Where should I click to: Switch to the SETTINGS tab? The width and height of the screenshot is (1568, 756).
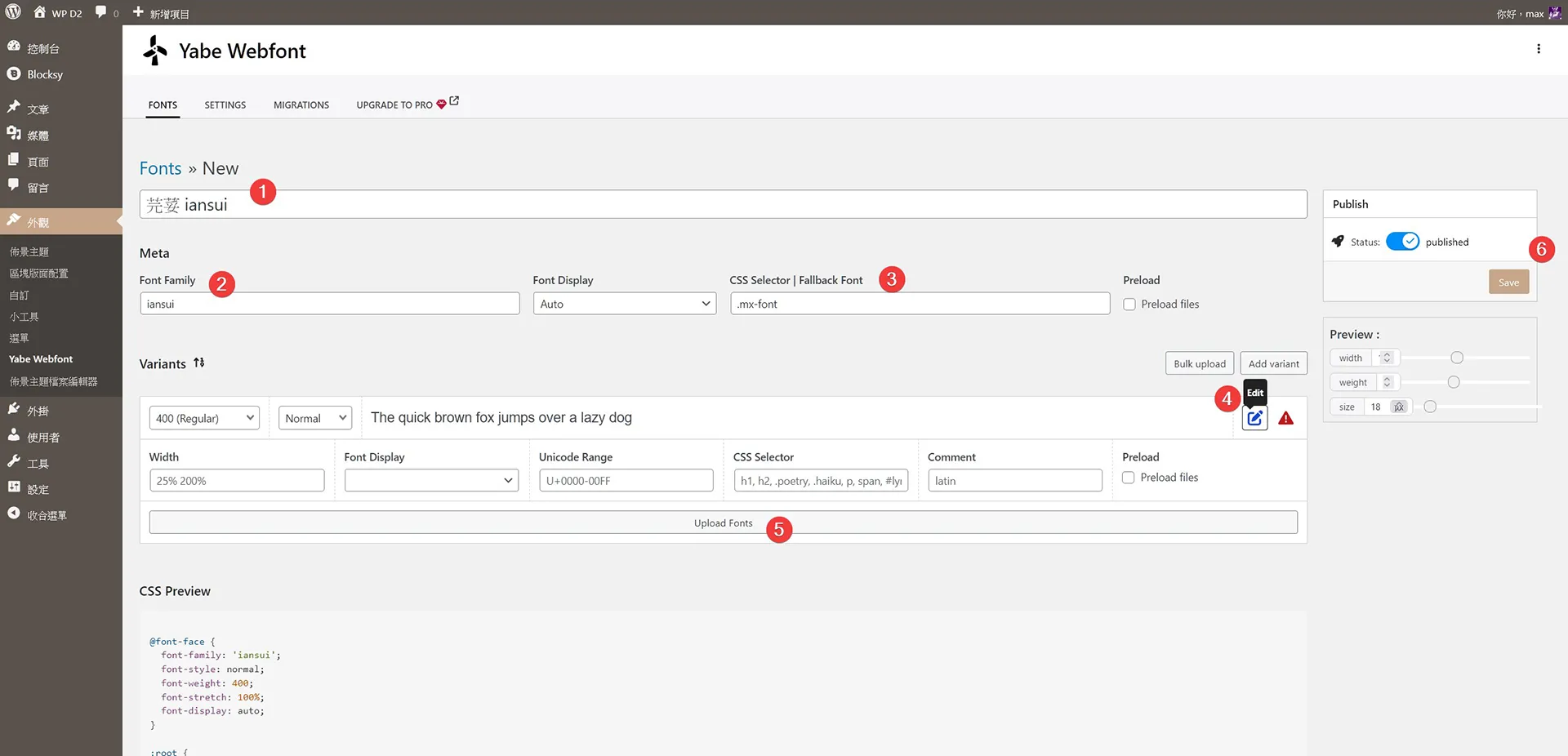coord(225,105)
